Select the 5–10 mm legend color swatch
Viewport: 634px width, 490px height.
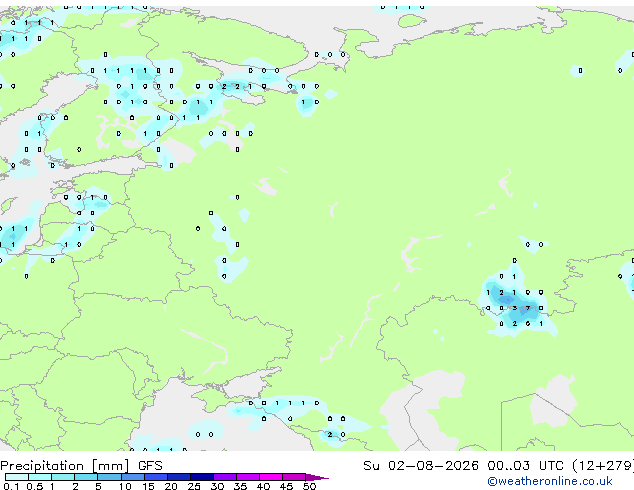[x=109, y=477]
